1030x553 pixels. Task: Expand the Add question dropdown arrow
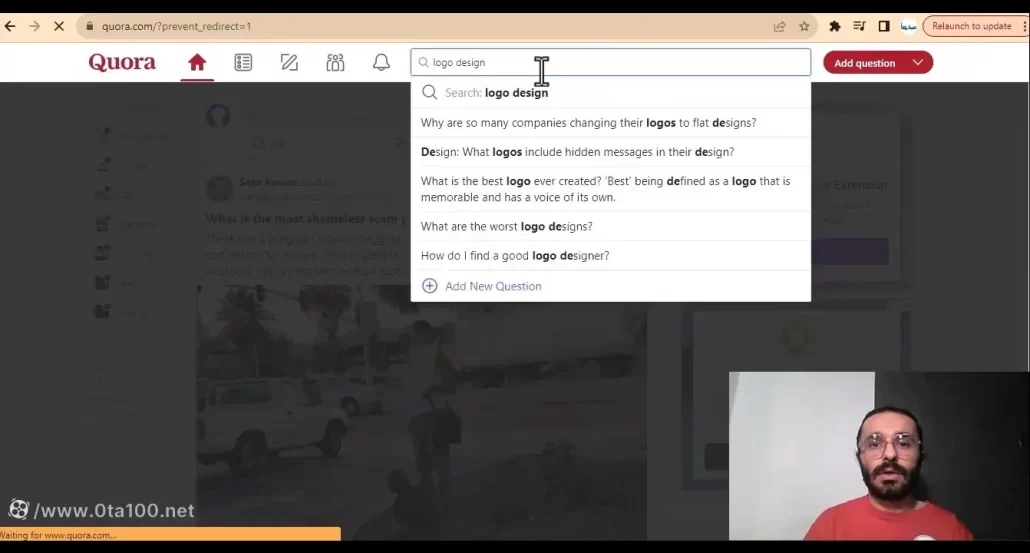(918, 63)
